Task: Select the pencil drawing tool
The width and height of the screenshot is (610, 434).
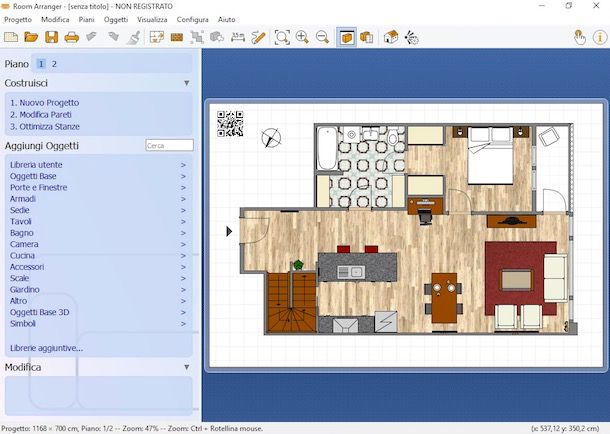Action: (258, 37)
